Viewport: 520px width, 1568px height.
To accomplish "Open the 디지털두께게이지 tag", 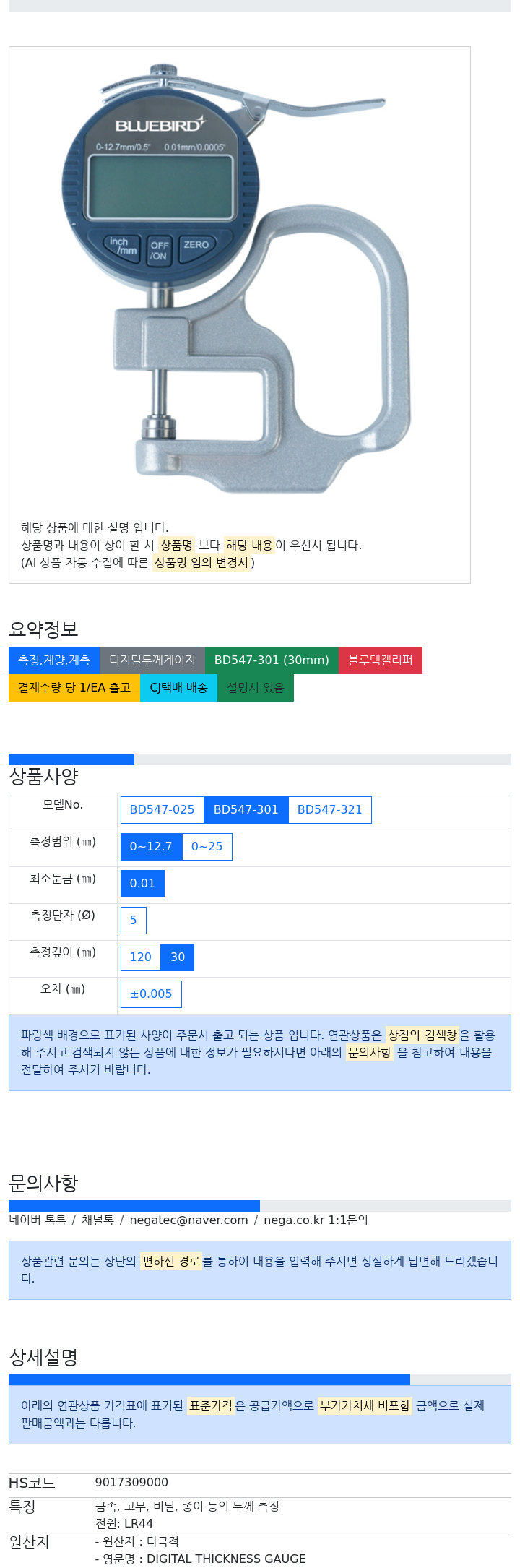I will coord(152,660).
